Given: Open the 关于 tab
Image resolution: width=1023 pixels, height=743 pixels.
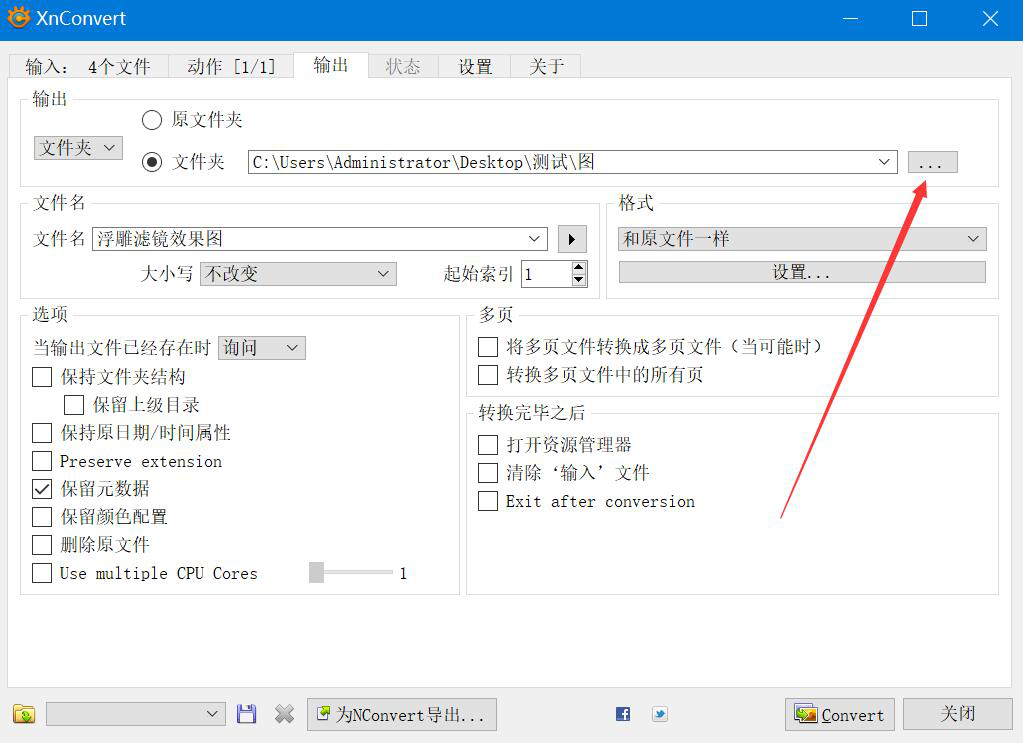Looking at the screenshot, I should tap(546, 67).
